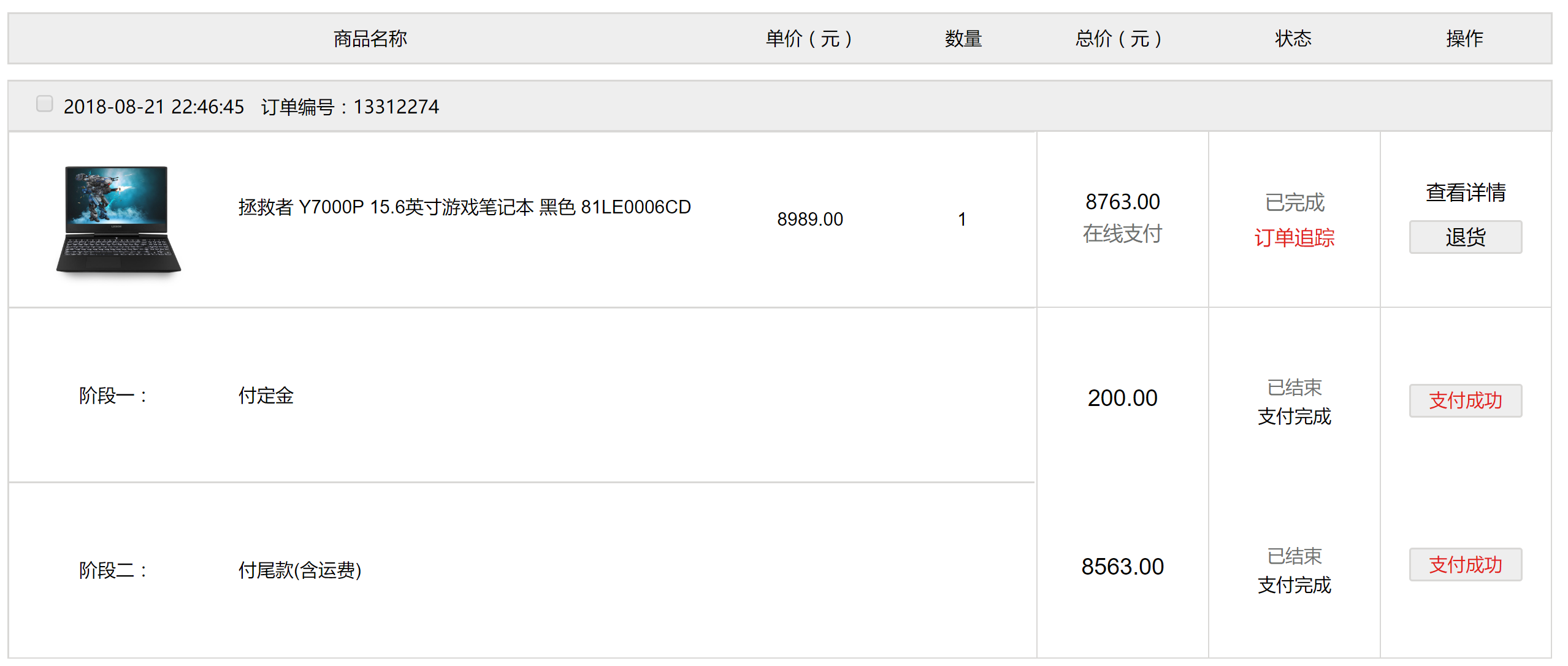
Task: Open the 拯救者 Y7000P product name link
Action: point(464,207)
